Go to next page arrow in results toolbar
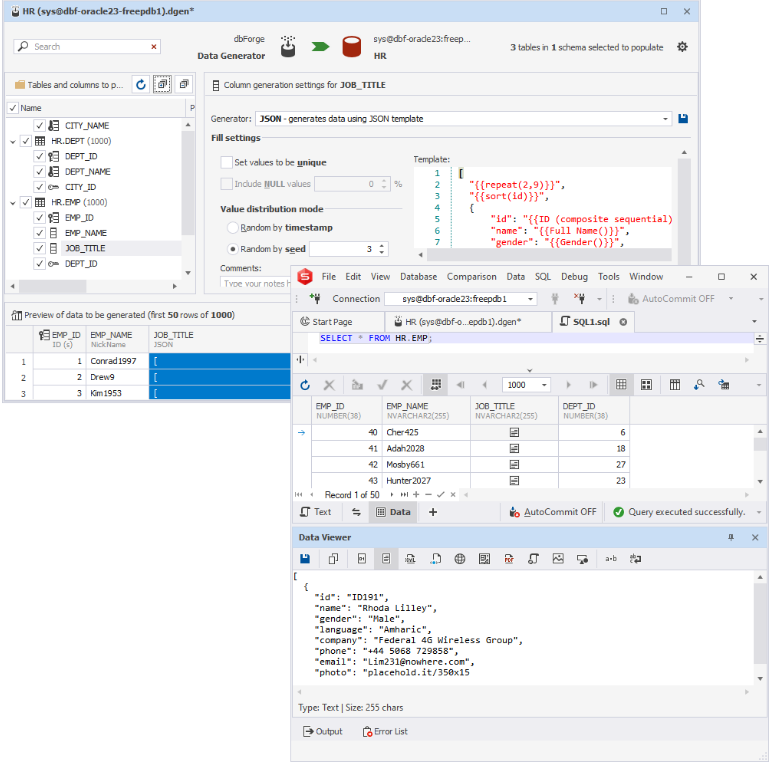The height and width of the screenshot is (768, 773). (568, 385)
